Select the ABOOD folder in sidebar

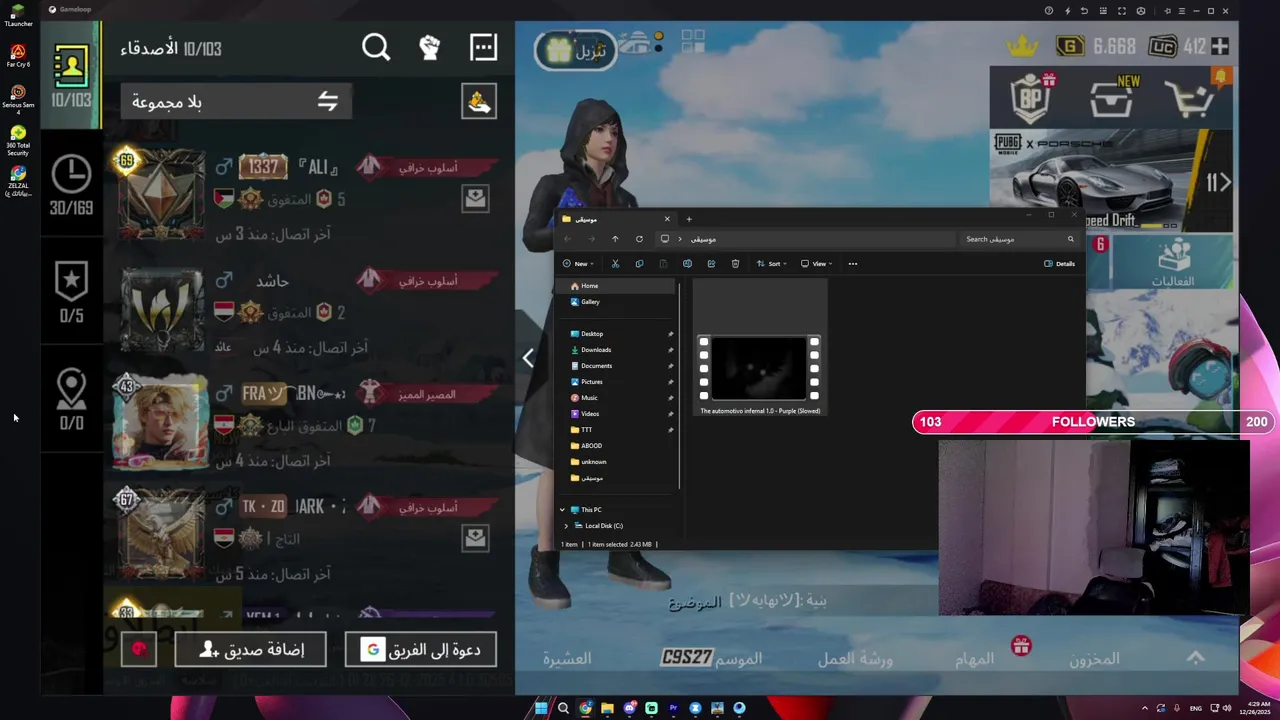[x=591, y=446]
